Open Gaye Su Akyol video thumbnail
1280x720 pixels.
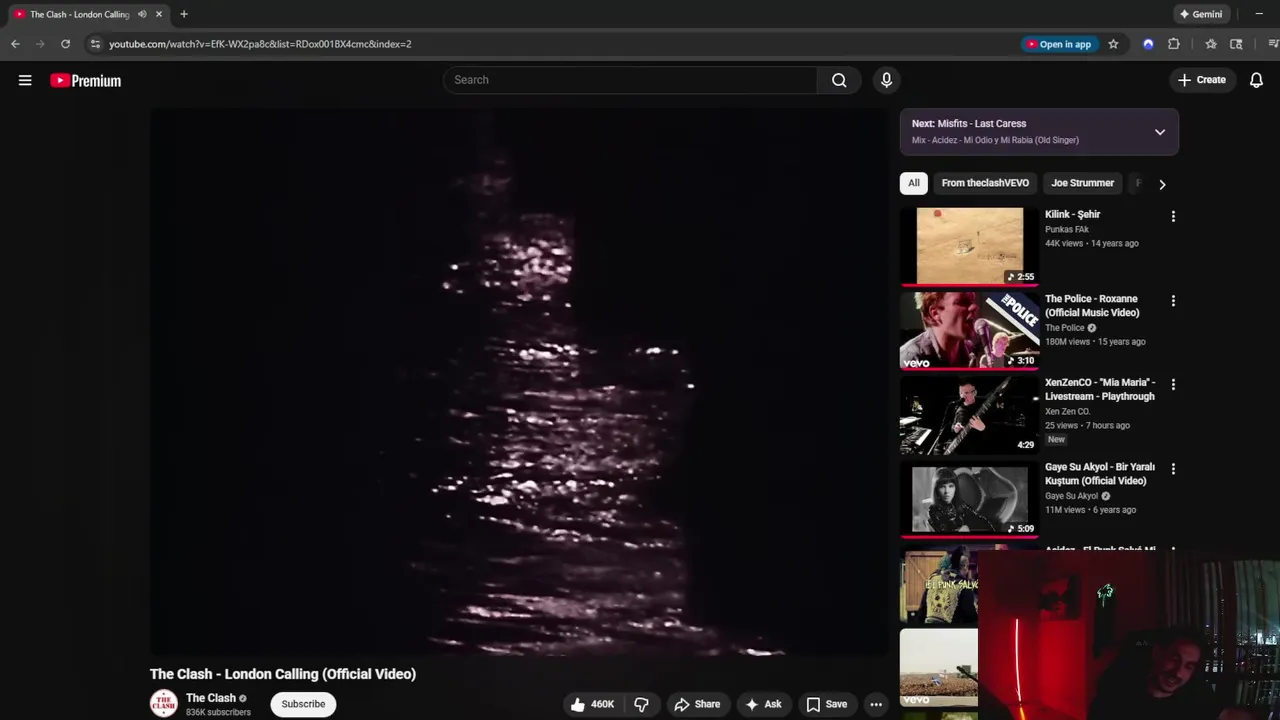point(970,499)
